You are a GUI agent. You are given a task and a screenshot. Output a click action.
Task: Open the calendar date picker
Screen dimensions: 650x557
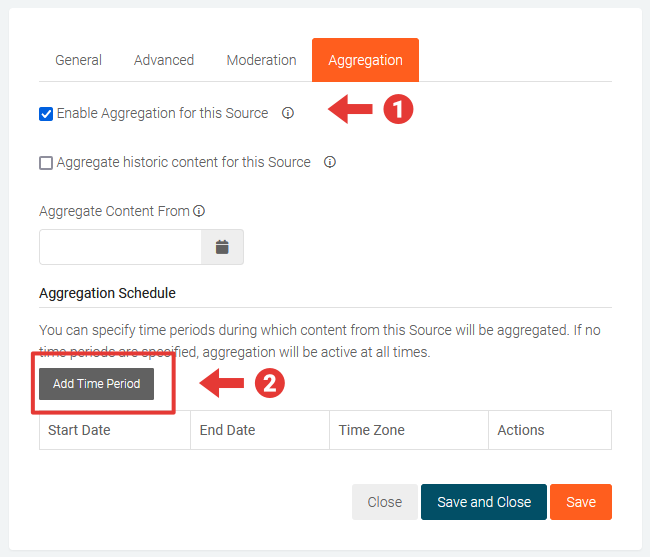click(223, 247)
